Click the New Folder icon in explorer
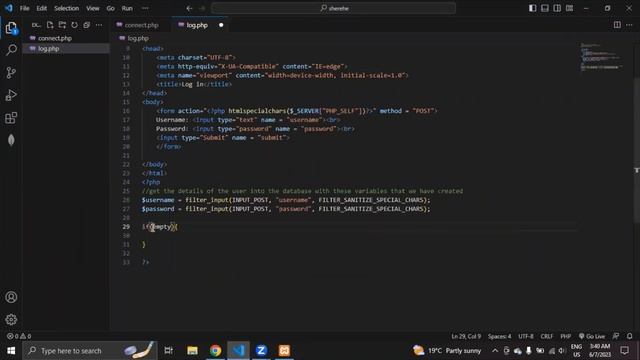The width and height of the screenshot is (640, 360). [x=62, y=25]
